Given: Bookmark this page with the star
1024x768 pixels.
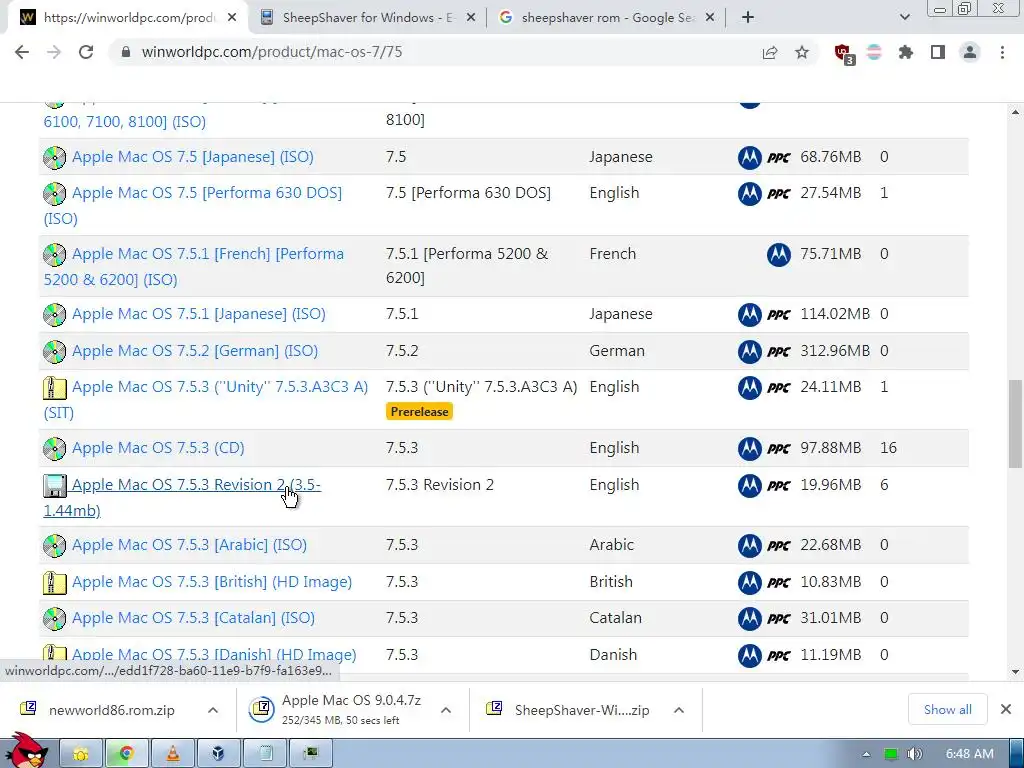Looking at the screenshot, I should 802,52.
